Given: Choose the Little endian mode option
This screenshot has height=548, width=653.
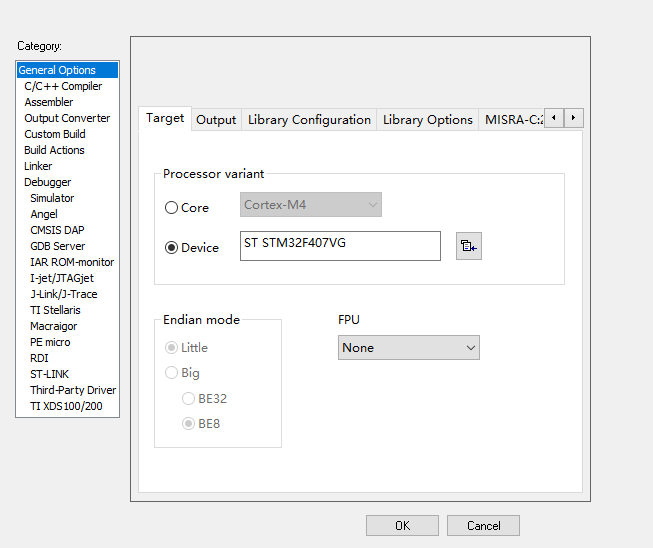Looking at the screenshot, I should (171, 348).
